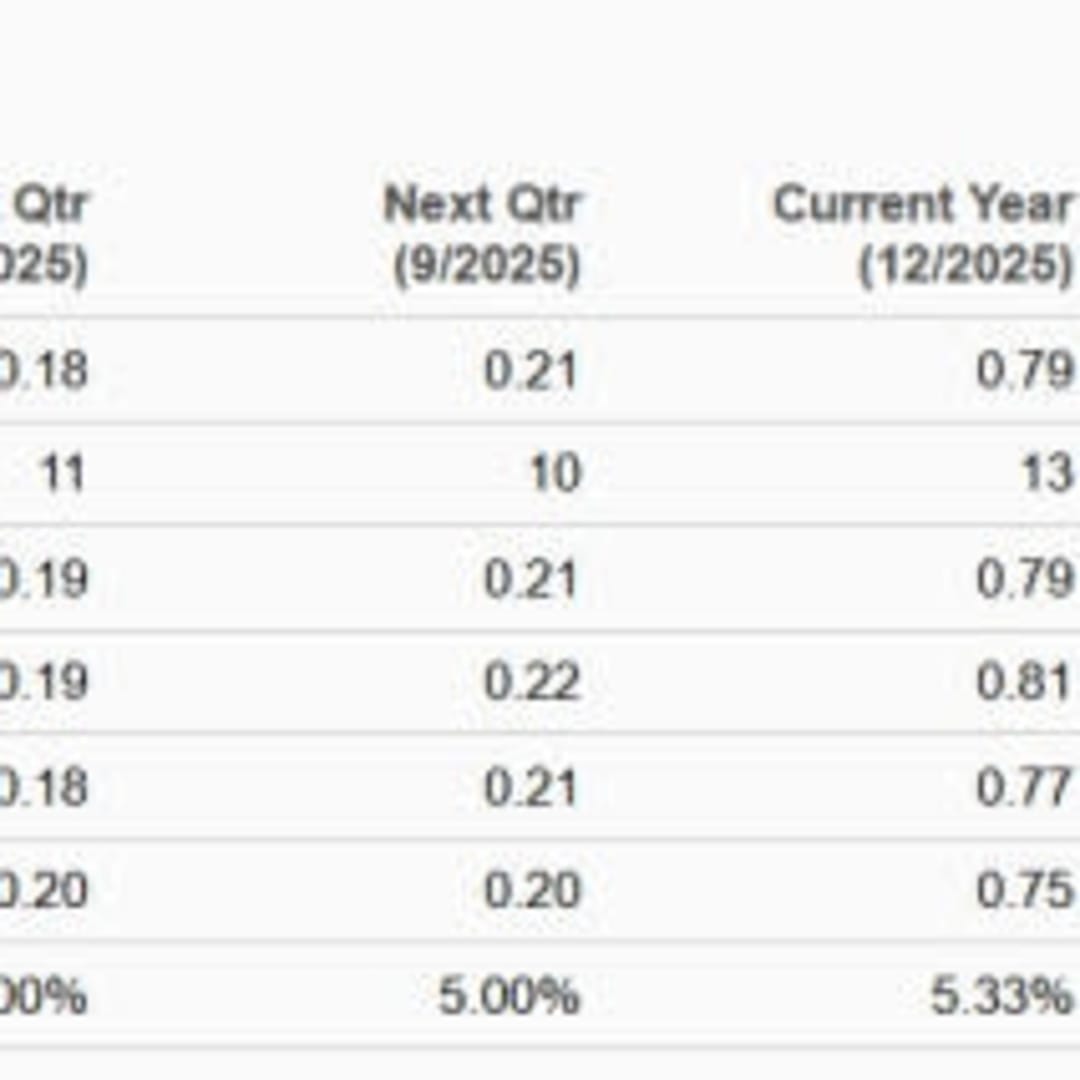Click the Next Qtr (9/2025) column header
The width and height of the screenshot is (1080, 1080).
(484, 234)
